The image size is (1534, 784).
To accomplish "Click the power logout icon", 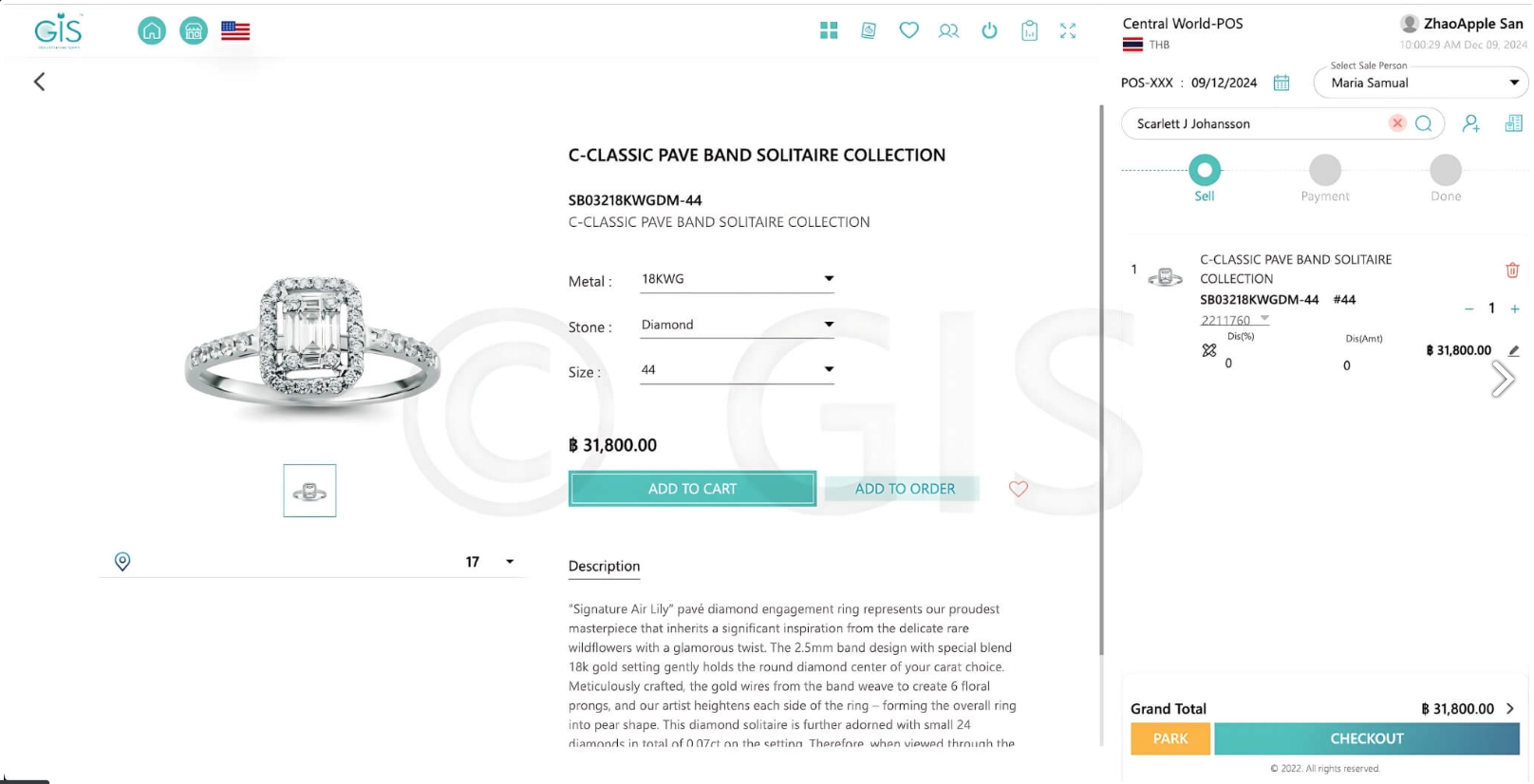I will click(989, 31).
